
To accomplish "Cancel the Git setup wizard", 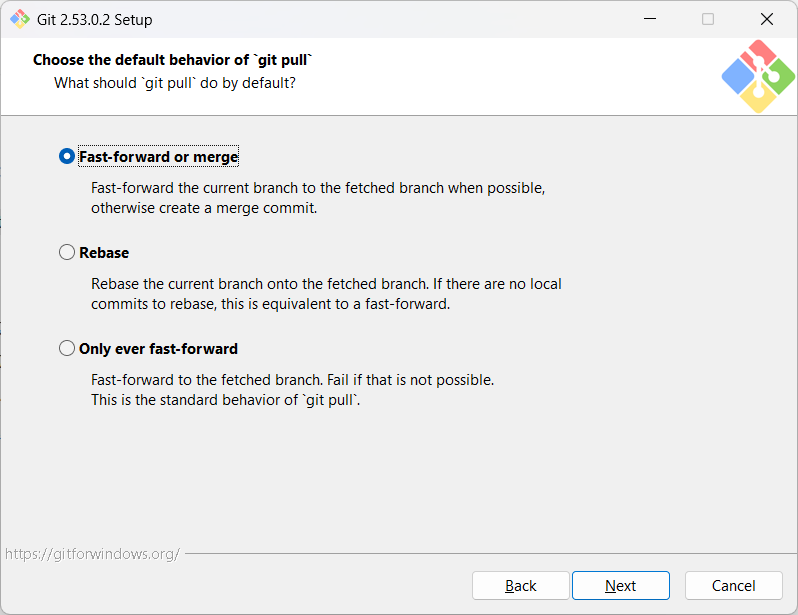I will (x=733, y=585).
